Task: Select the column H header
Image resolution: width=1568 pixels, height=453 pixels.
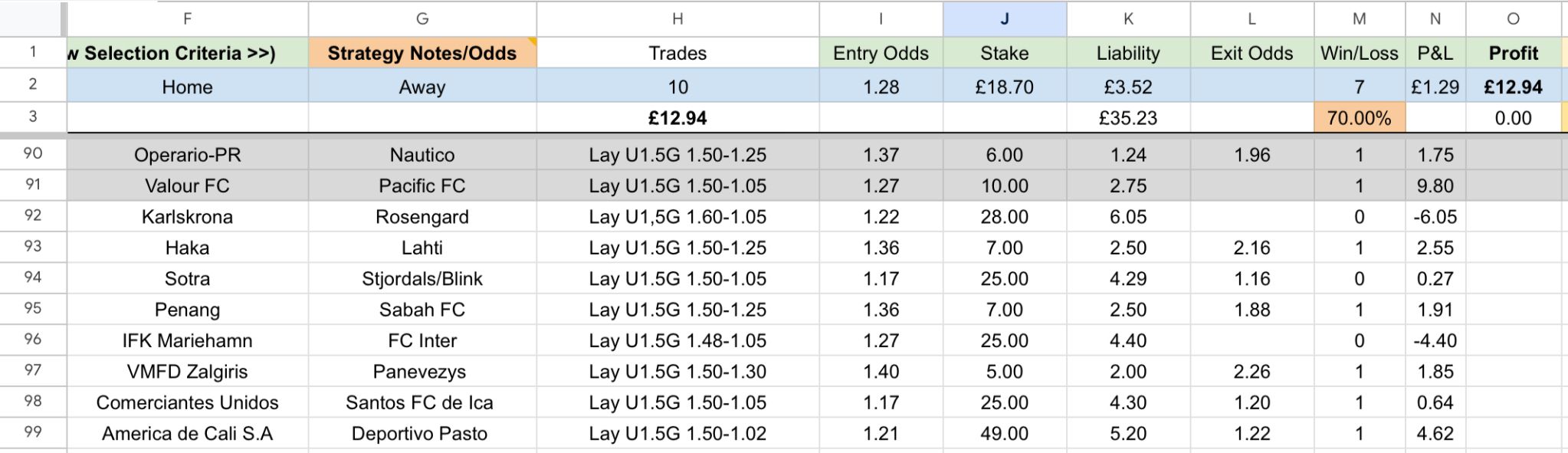Action: [x=677, y=19]
